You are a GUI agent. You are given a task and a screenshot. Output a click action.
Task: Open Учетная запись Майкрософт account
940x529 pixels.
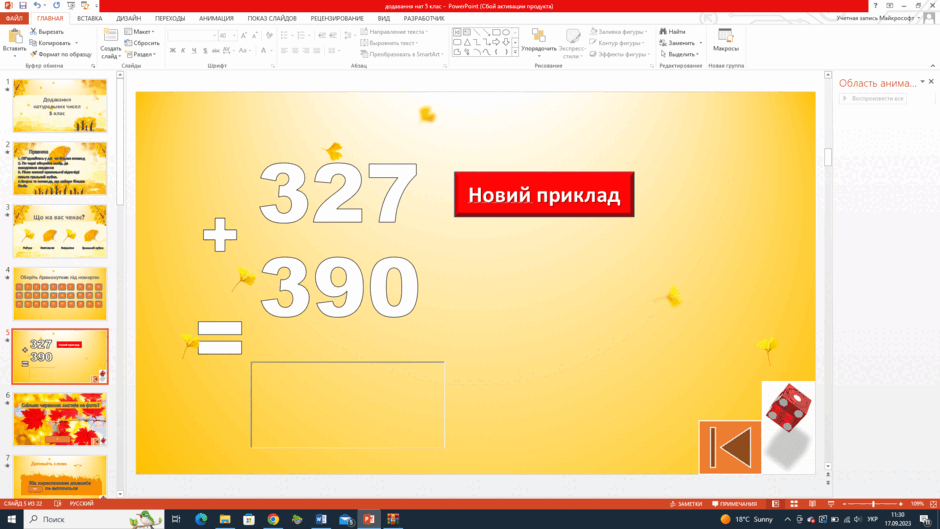[x=878, y=18]
